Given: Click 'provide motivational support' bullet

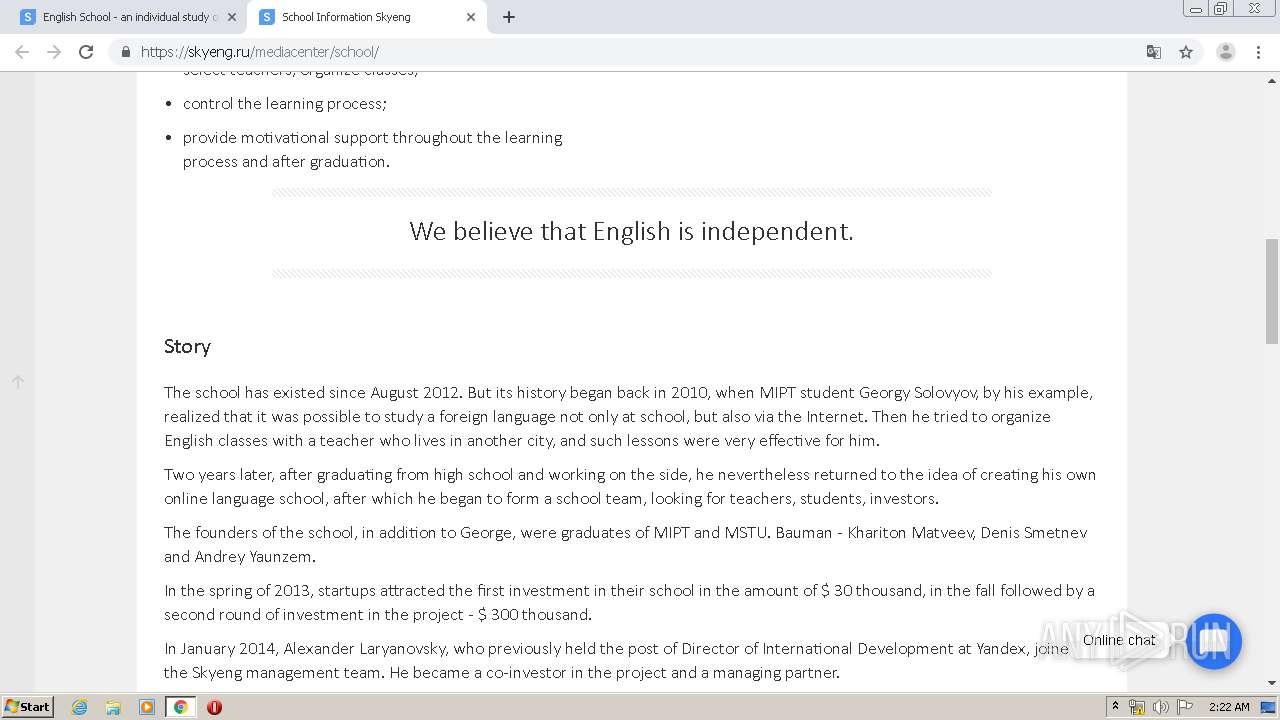Looking at the screenshot, I should [372, 149].
